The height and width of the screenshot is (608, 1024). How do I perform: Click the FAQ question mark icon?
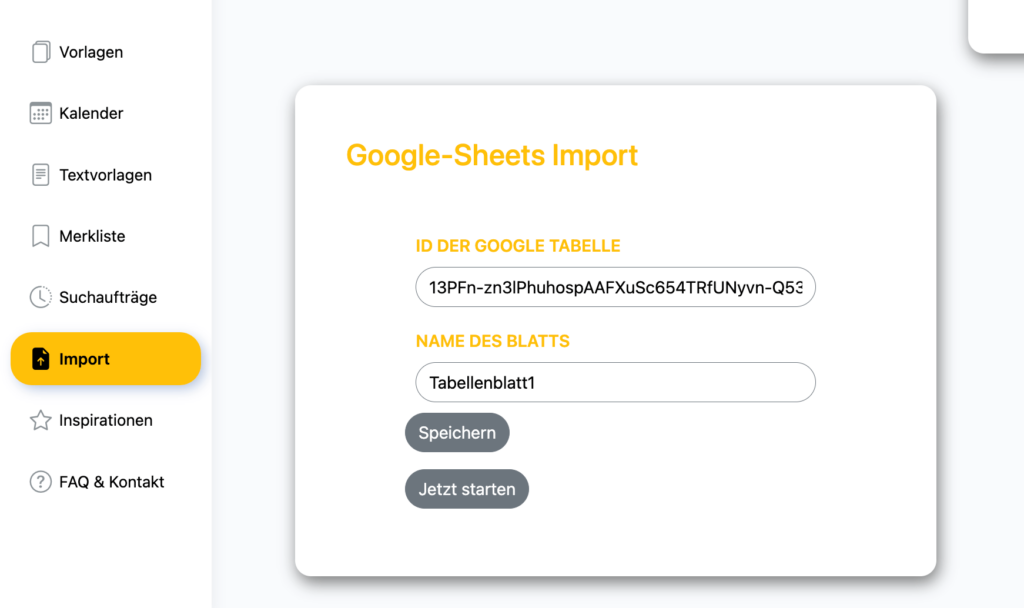40,481
